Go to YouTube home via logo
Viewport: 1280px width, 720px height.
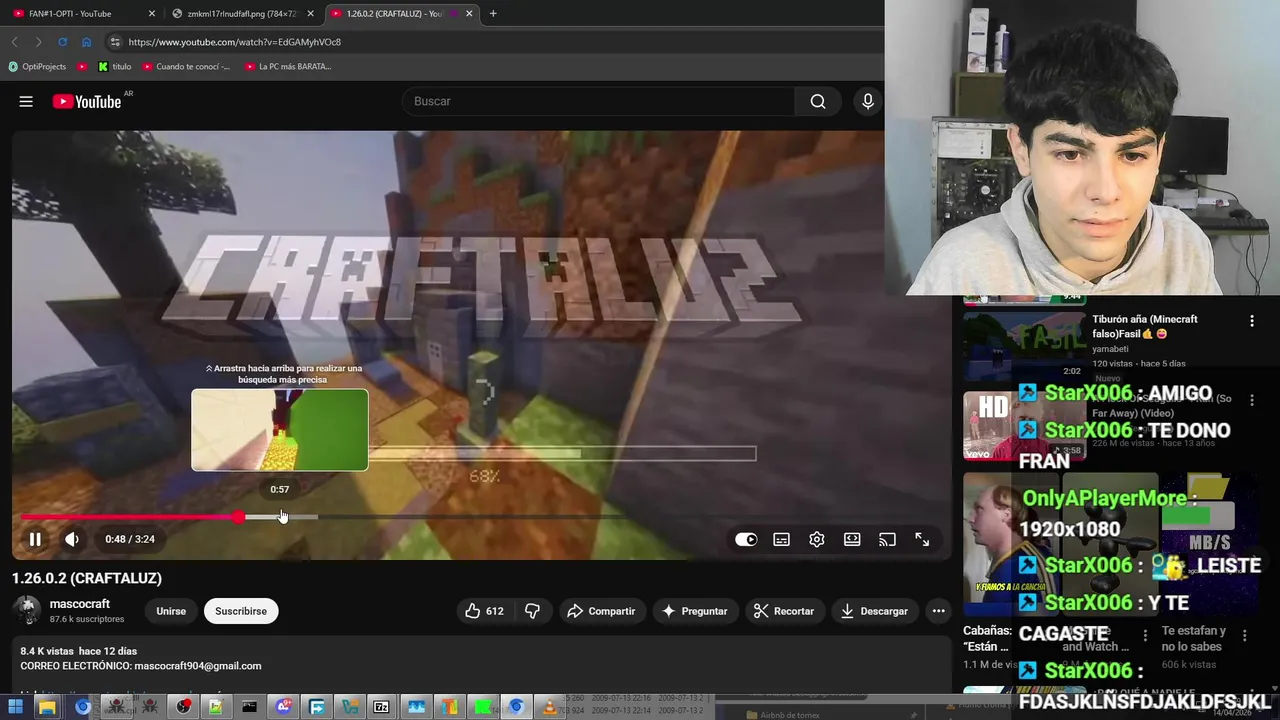click(x=87, y=101)
